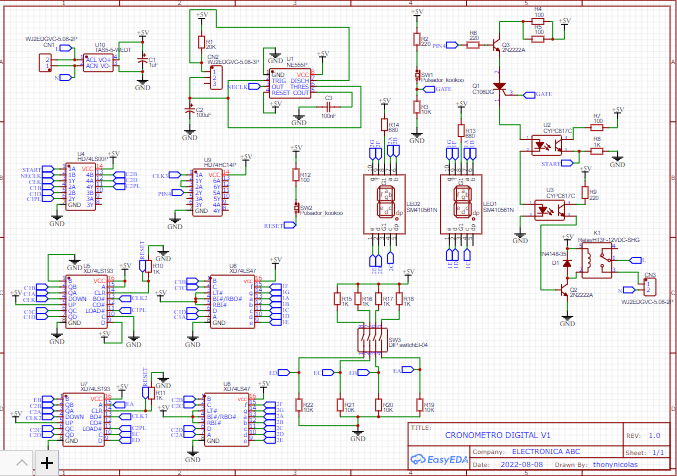Select resistor R4 100

click(538, 21)
